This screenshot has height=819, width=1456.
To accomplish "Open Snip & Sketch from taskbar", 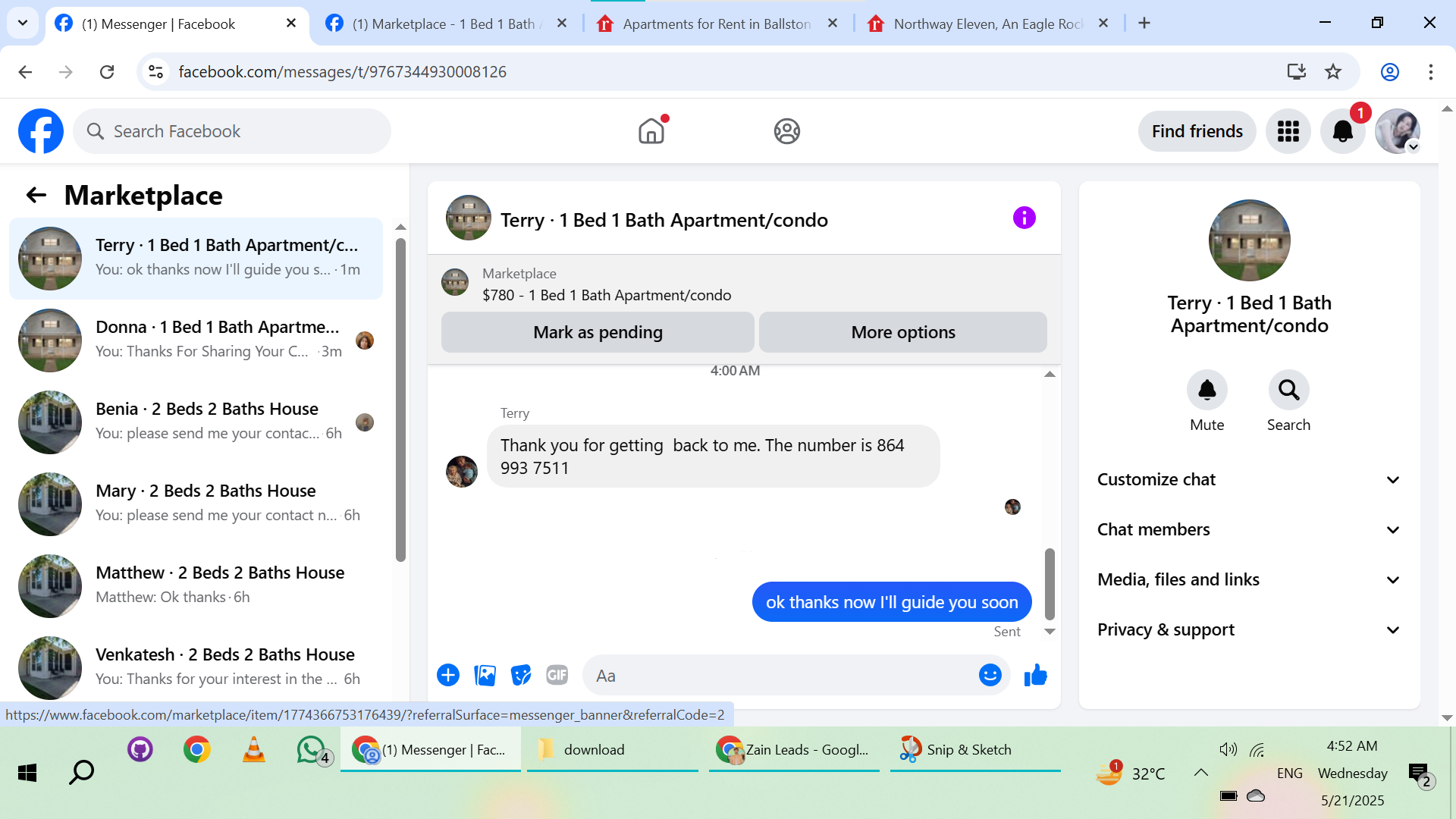I will 975,750.
